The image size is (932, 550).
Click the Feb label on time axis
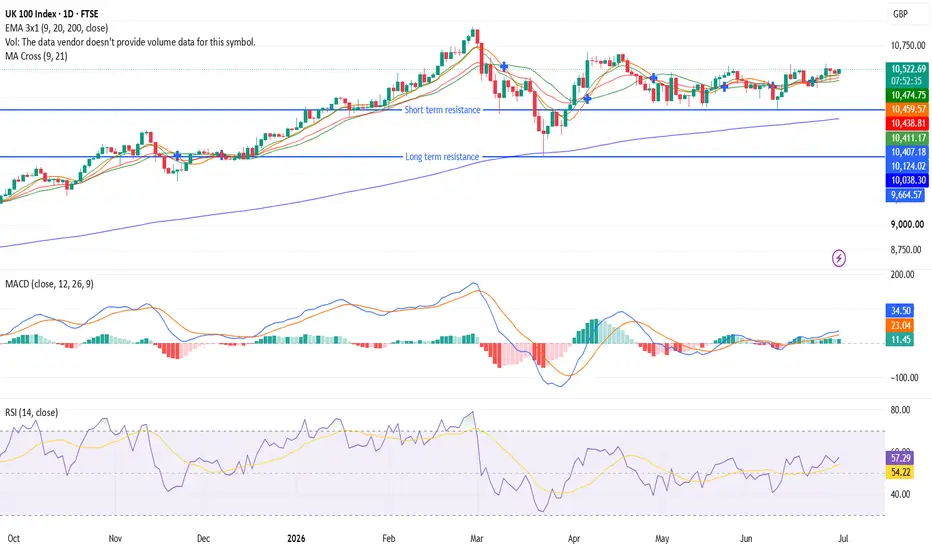pos(389,539)
